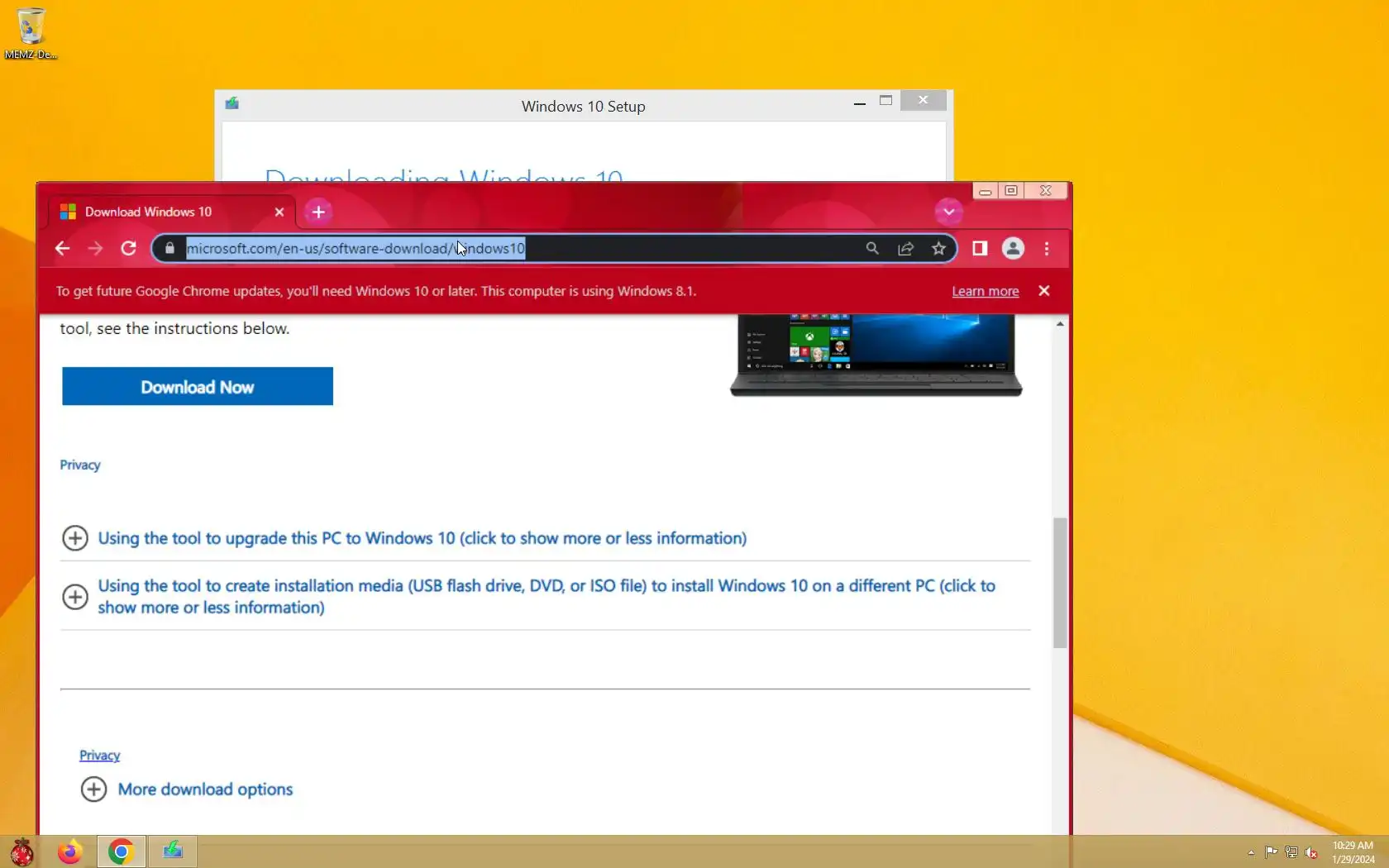Open the Chrome three-dot menu

1047,249
